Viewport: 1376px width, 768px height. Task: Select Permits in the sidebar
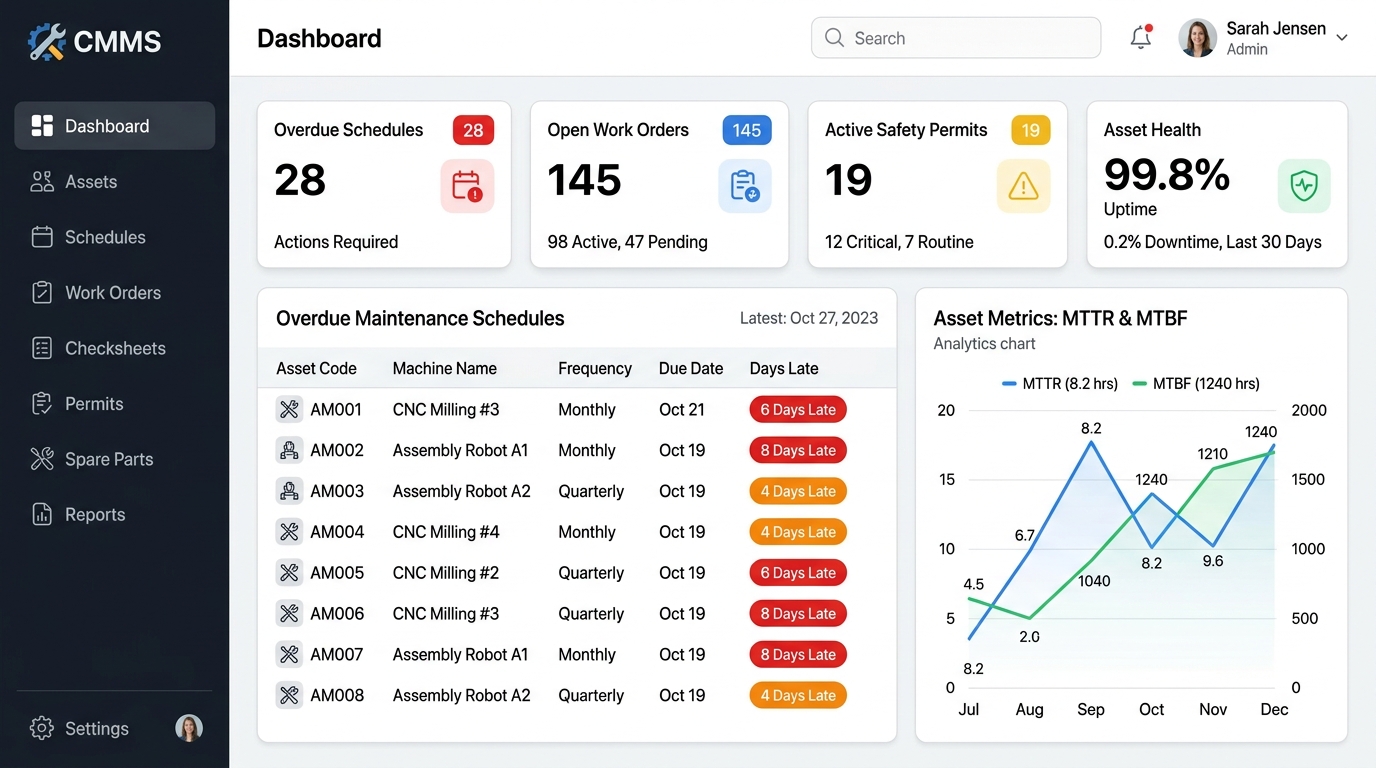[x=115, y=404]
